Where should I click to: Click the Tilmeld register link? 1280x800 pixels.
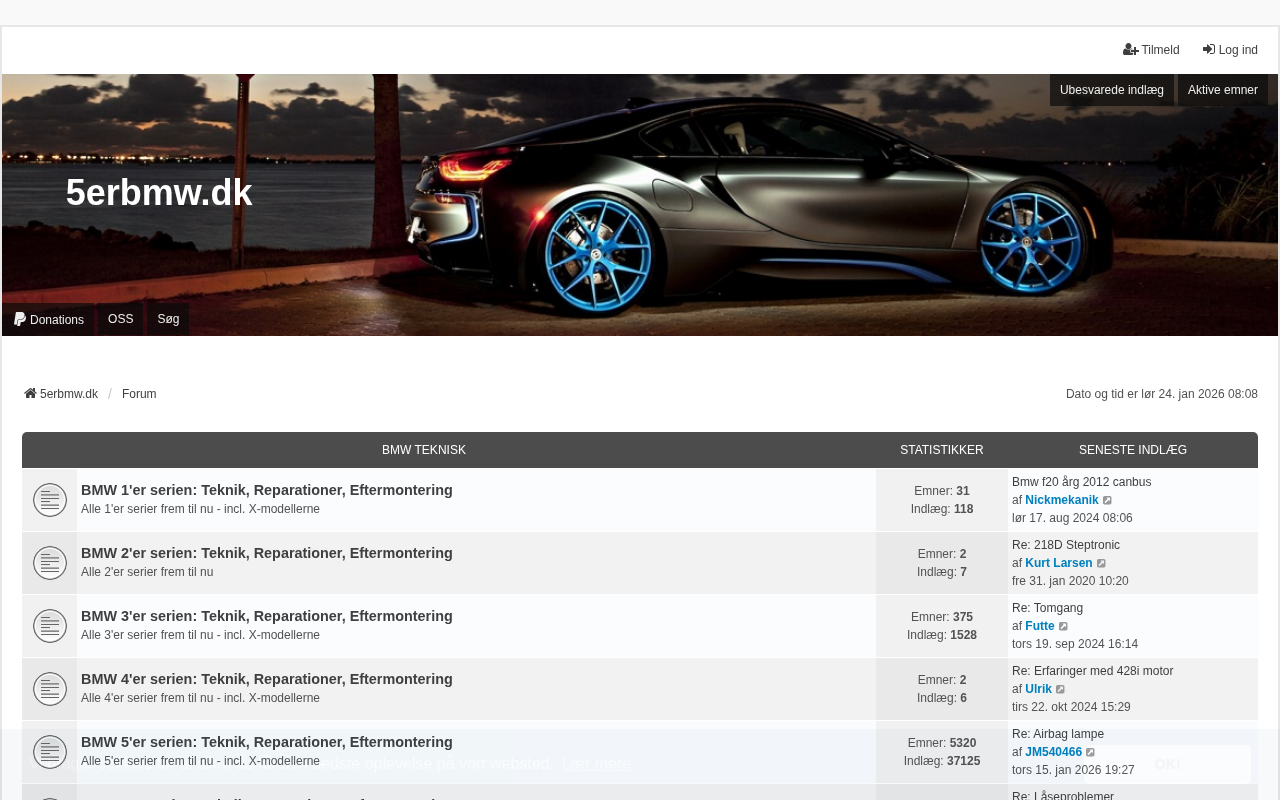pos(1151,50)
